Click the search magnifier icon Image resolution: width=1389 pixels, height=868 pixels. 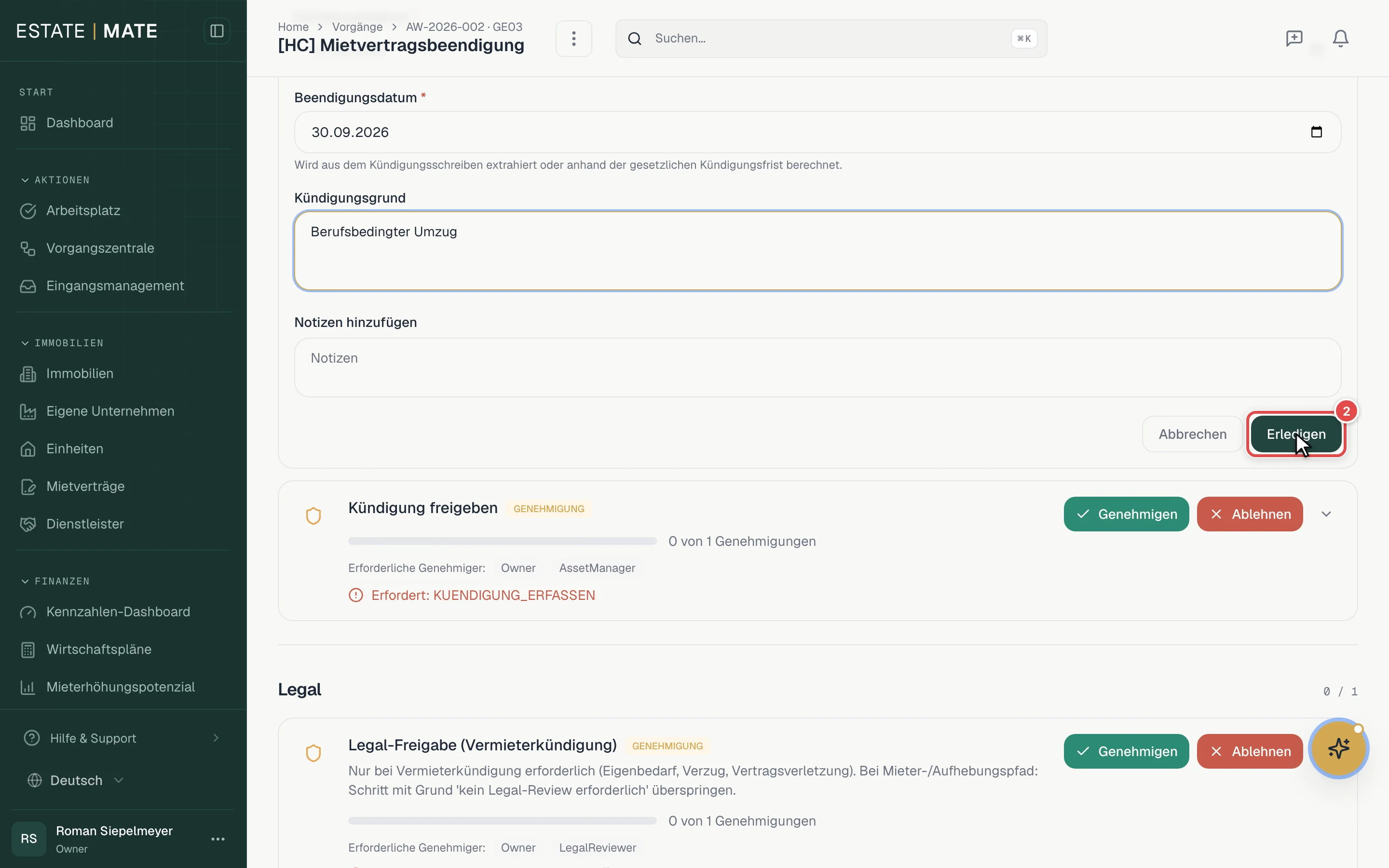(634, 39)
